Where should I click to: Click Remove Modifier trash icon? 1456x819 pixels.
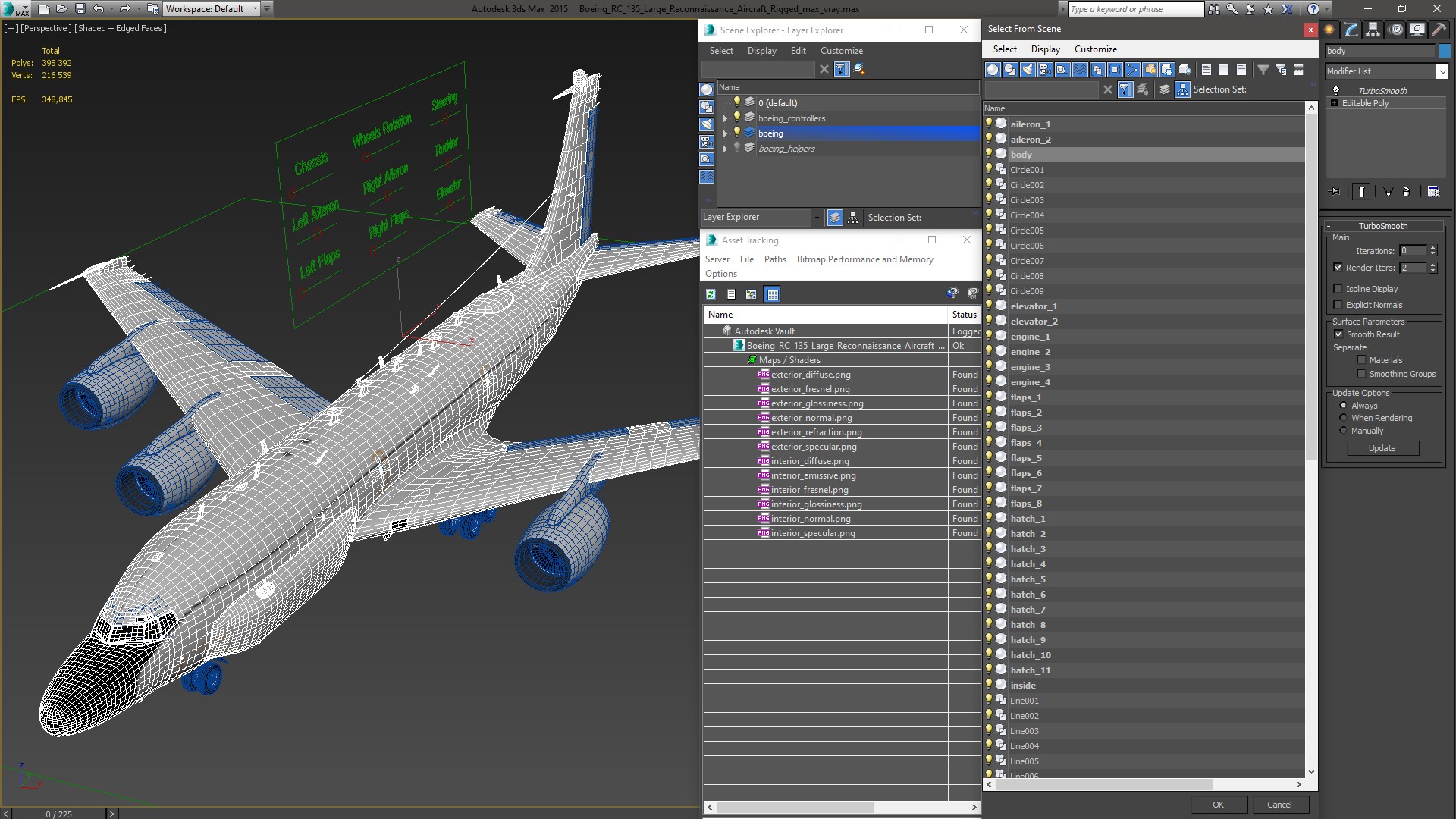(1407, 192)
